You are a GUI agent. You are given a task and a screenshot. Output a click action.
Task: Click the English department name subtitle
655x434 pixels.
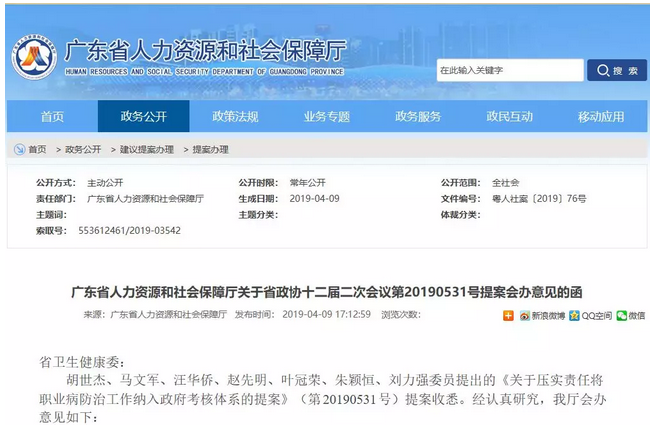[x=204, y=72]
